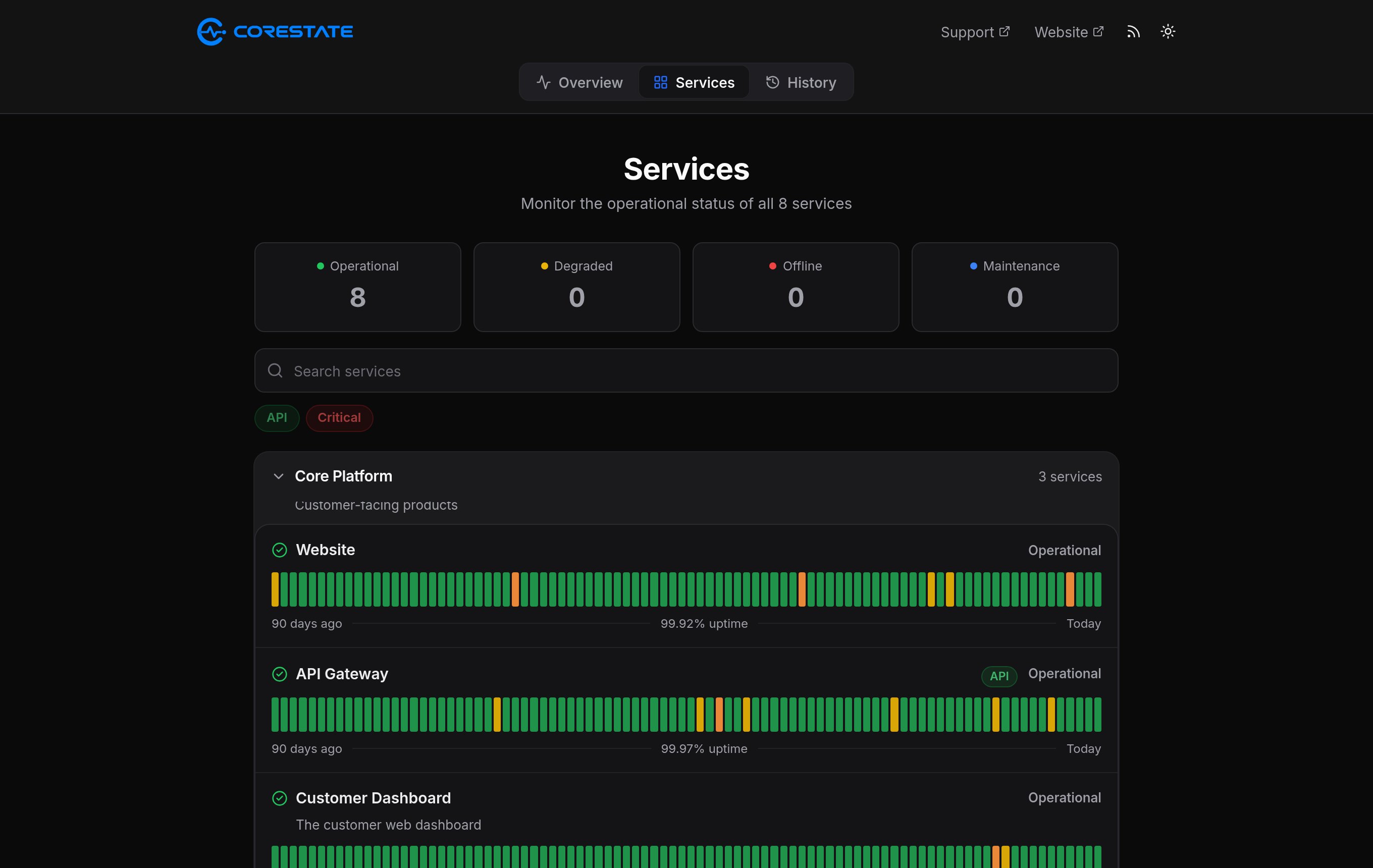Open the Website link in header

pyautogui.click(x=1069, y=32)
